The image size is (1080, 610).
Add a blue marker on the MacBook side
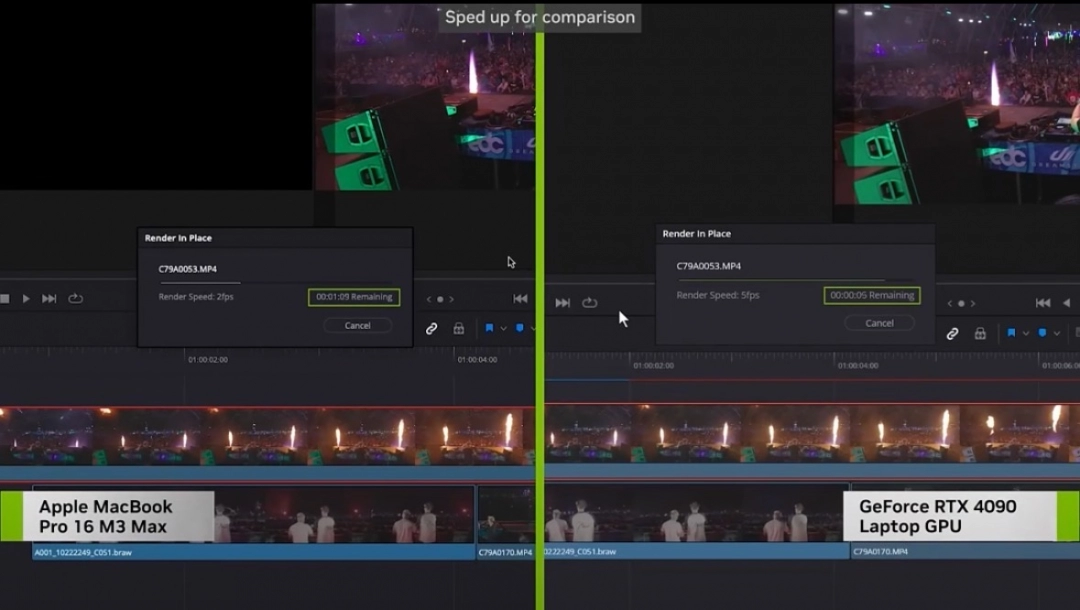[520, 328]
